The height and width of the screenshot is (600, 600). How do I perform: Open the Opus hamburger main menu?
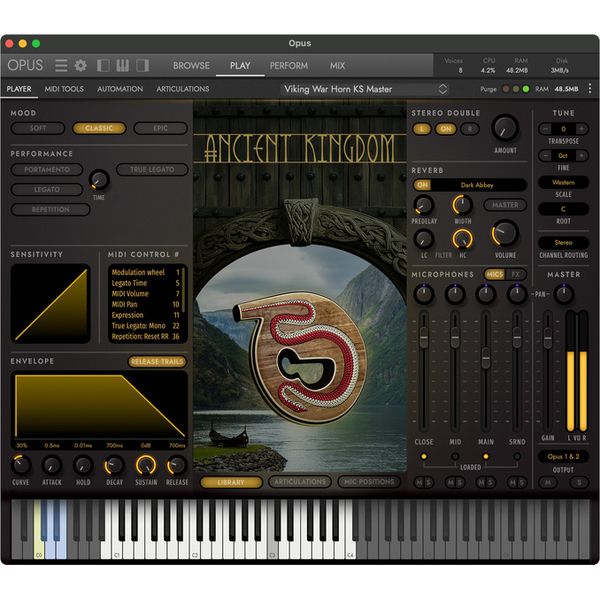pos(61,66)
